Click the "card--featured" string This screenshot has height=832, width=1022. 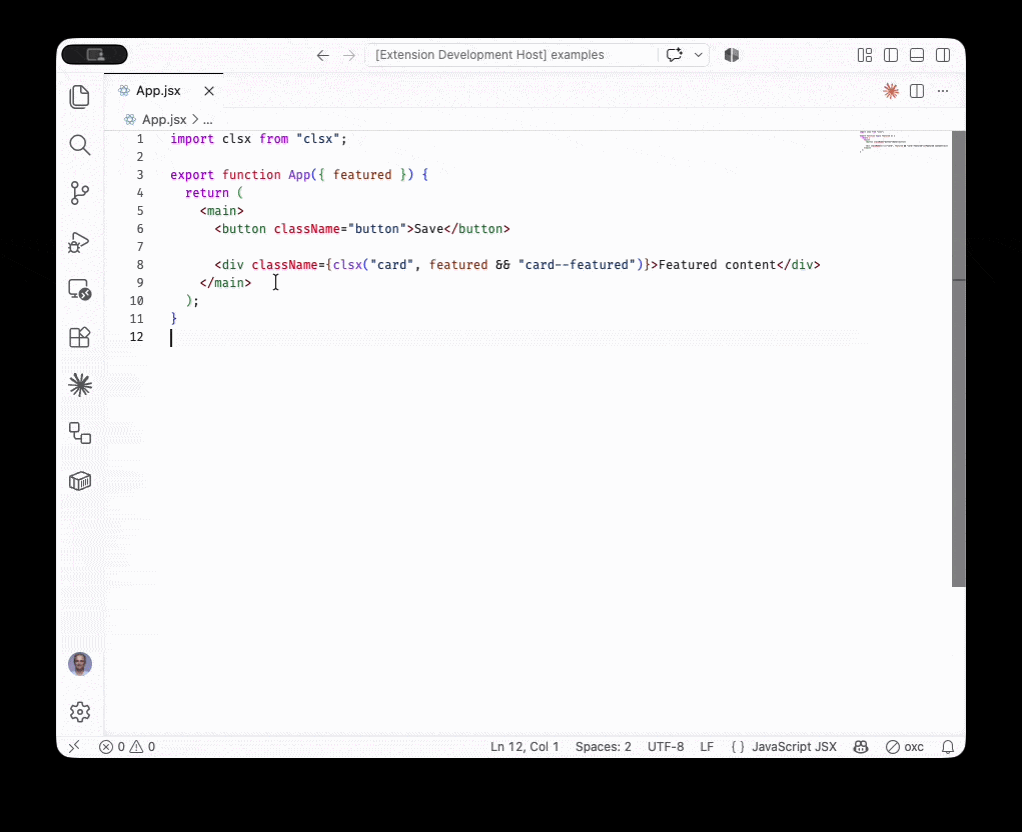click(577, 265)
